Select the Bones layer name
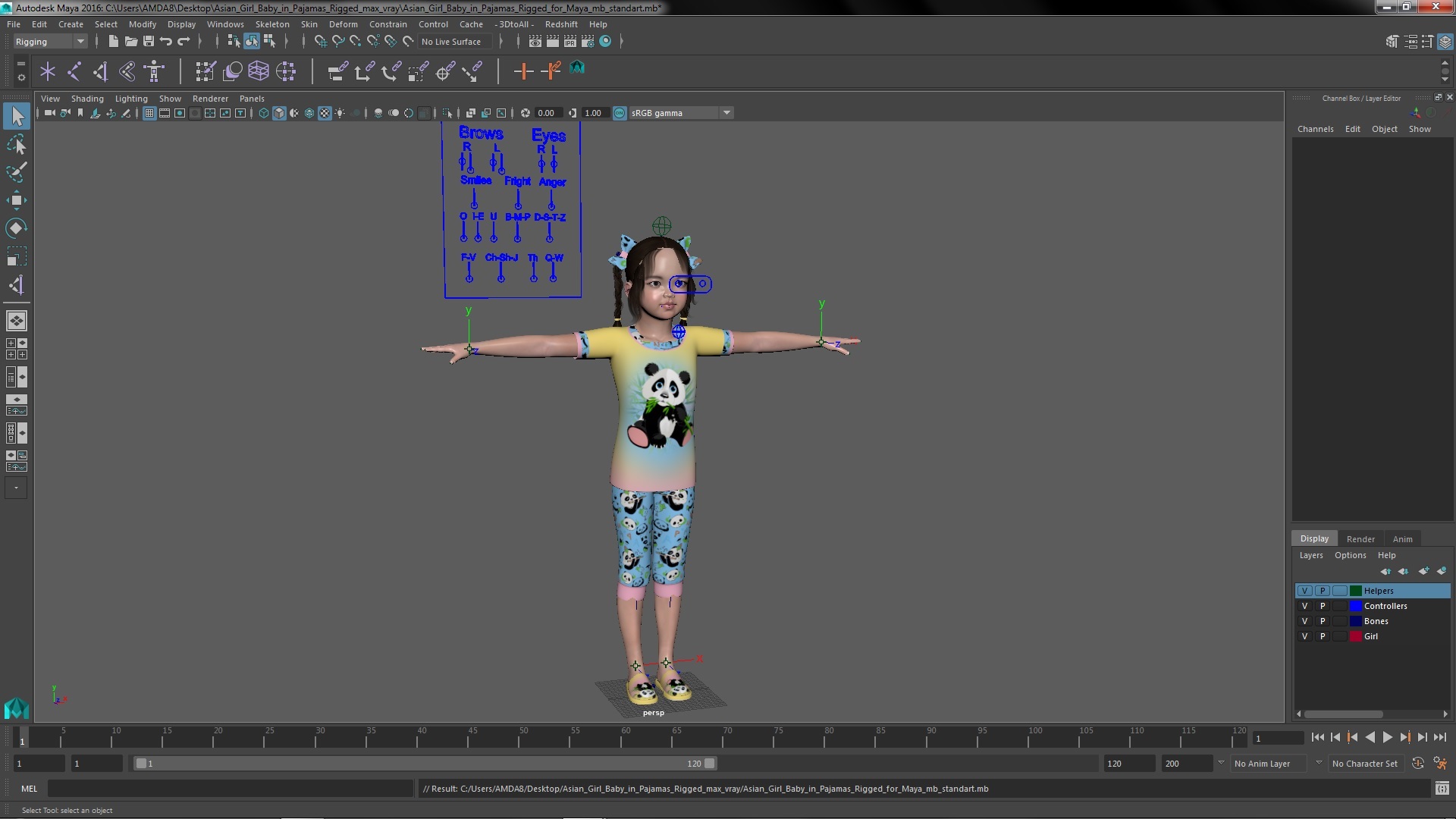Image resolution: width=1456 pixels, height=819 pixels. pos(1376,621)
